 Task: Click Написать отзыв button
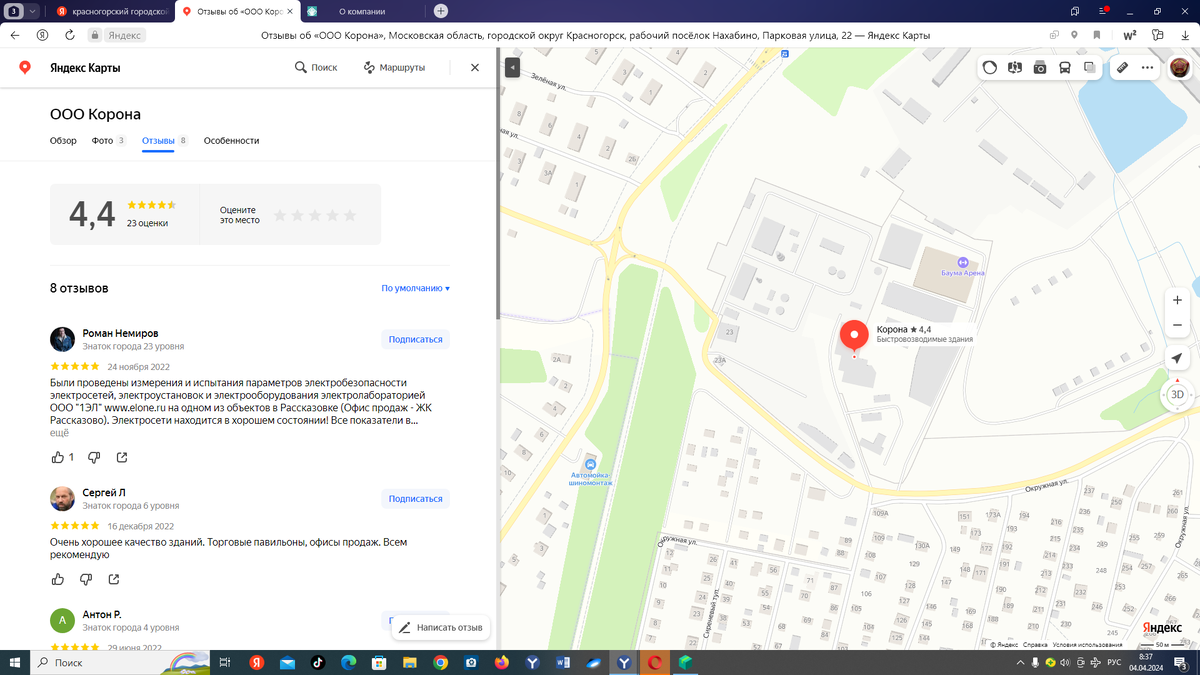click(440, 627)
